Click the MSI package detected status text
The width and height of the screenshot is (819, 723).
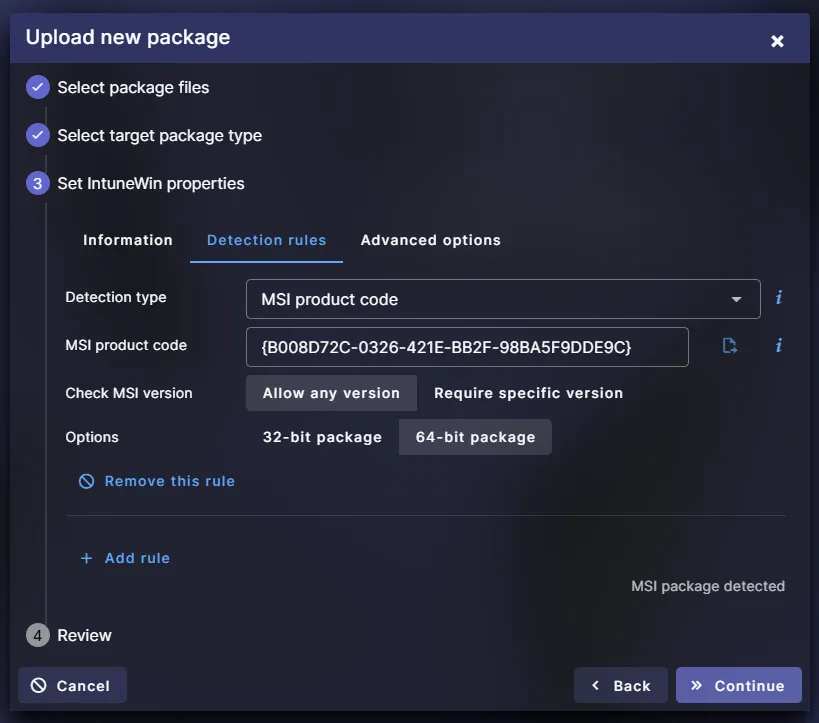tap(708, 586)
